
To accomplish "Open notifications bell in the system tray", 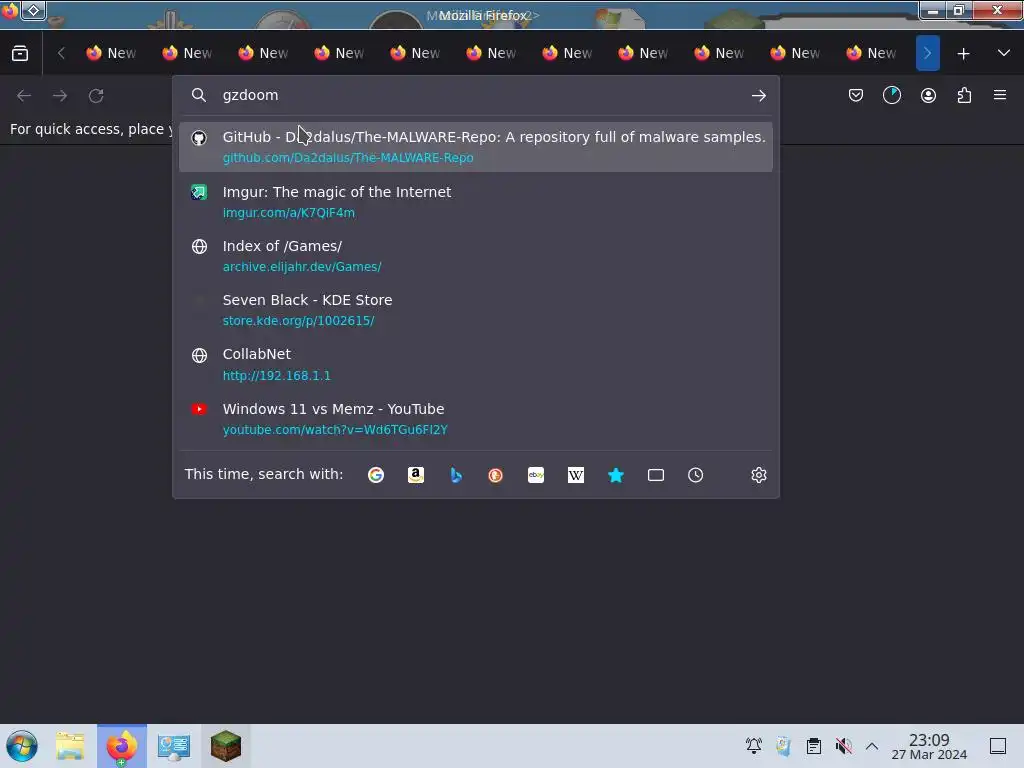I will tap(754, 746).
